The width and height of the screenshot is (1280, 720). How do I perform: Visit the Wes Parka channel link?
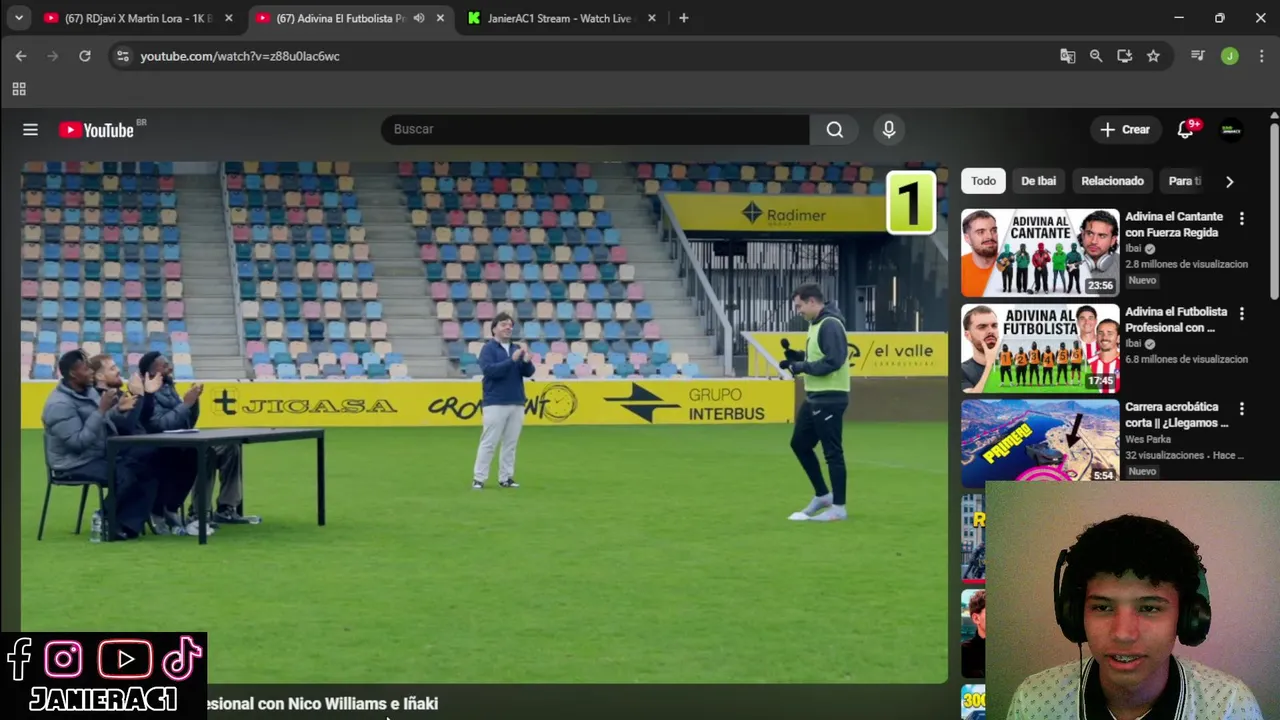click(1148, 439)
